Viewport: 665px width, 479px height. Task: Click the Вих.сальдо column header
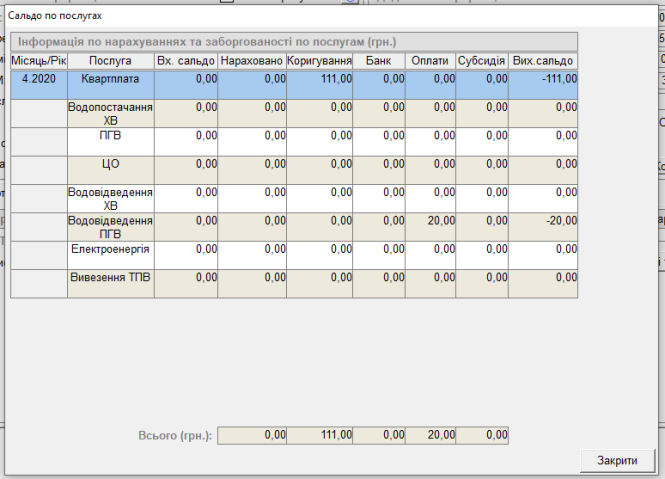coord(543,62)
